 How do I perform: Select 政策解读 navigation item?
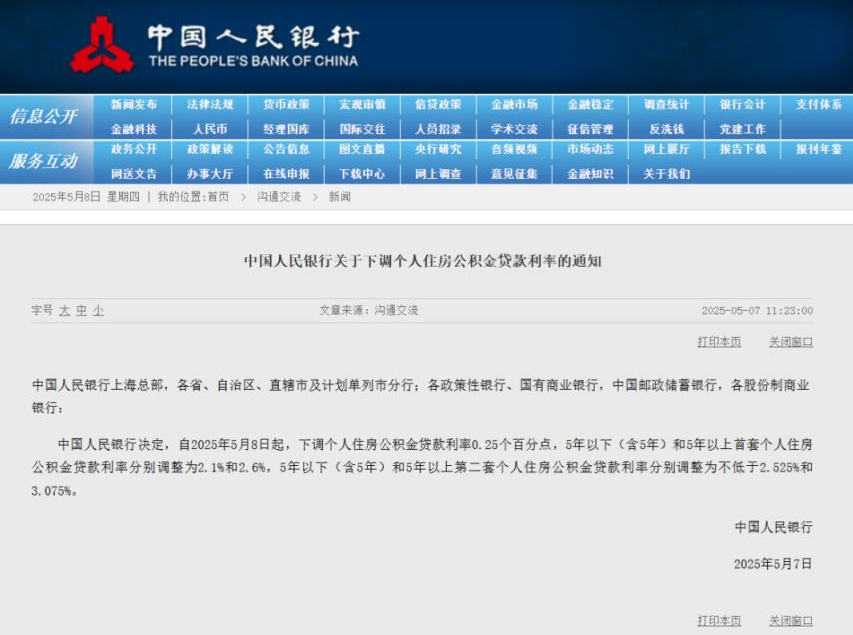(x=210, y=149)
